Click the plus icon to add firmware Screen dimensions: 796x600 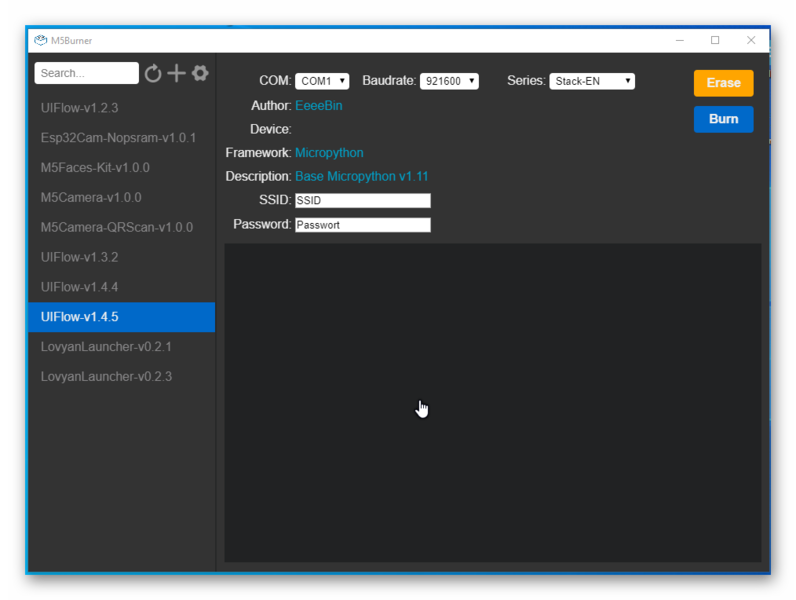point(176,73)
